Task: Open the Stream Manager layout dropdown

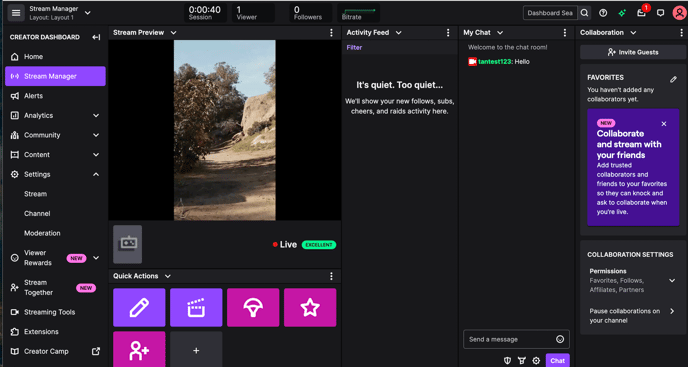Action: [x=88, y=13]
